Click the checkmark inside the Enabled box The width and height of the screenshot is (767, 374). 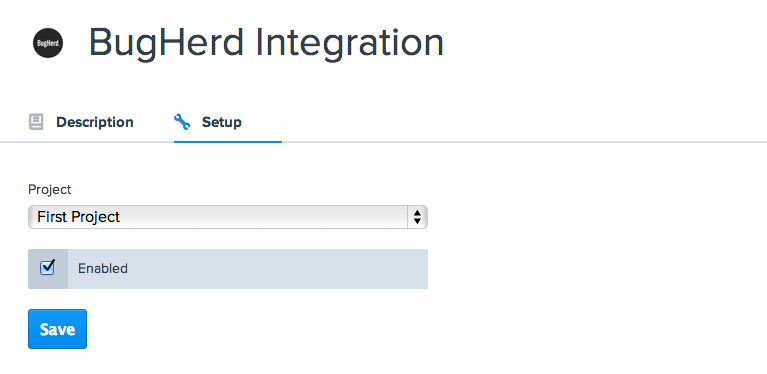pyautogui.click(x=47, y=267)
